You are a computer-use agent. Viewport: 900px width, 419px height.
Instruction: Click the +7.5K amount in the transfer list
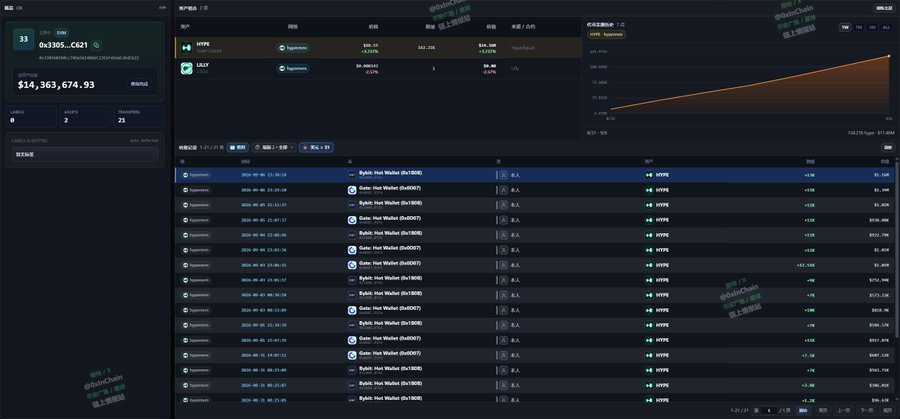point(810,355)
